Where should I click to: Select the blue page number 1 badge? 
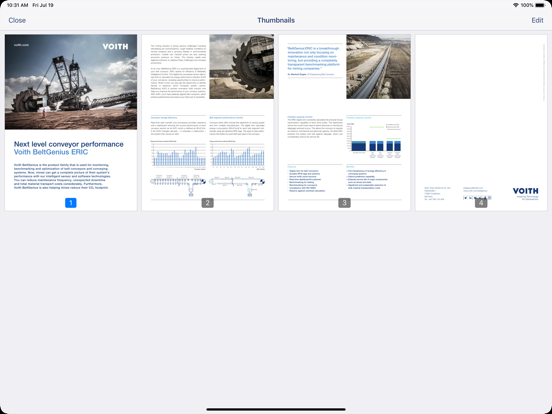[x=71, y=203]
